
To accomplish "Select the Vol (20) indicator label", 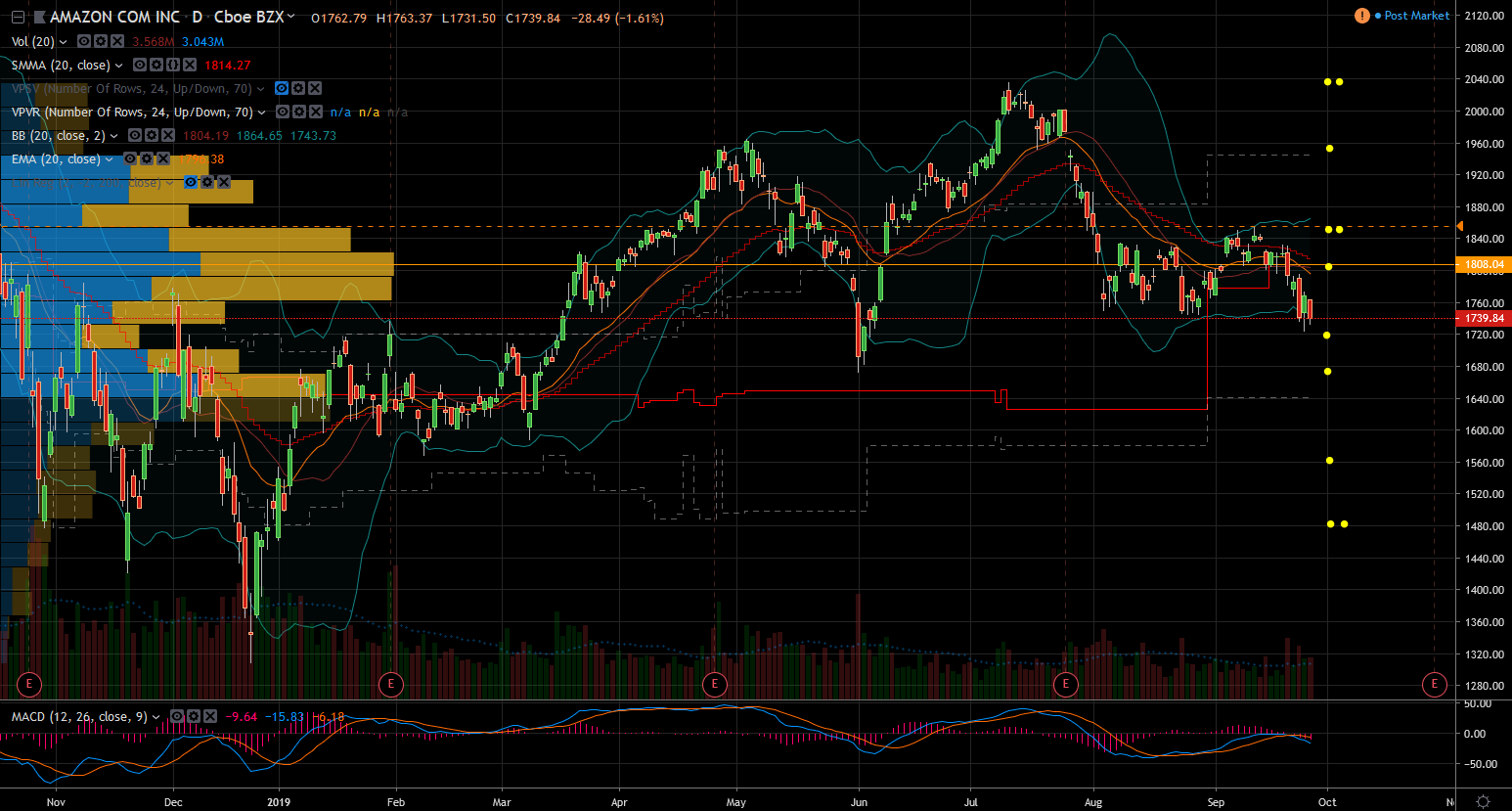I will click(33, 42).
